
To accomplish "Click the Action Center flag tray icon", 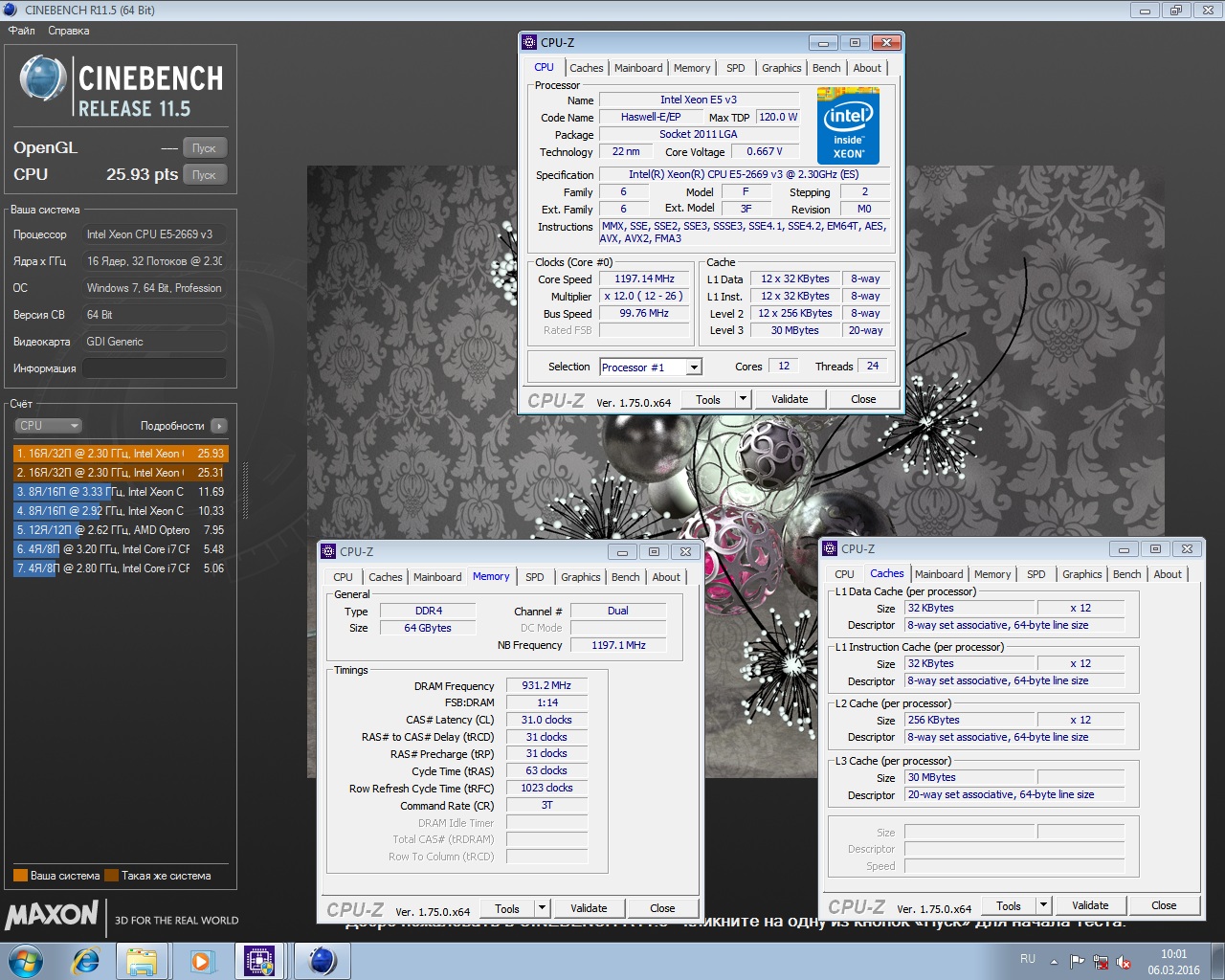I will (1078, 961).
